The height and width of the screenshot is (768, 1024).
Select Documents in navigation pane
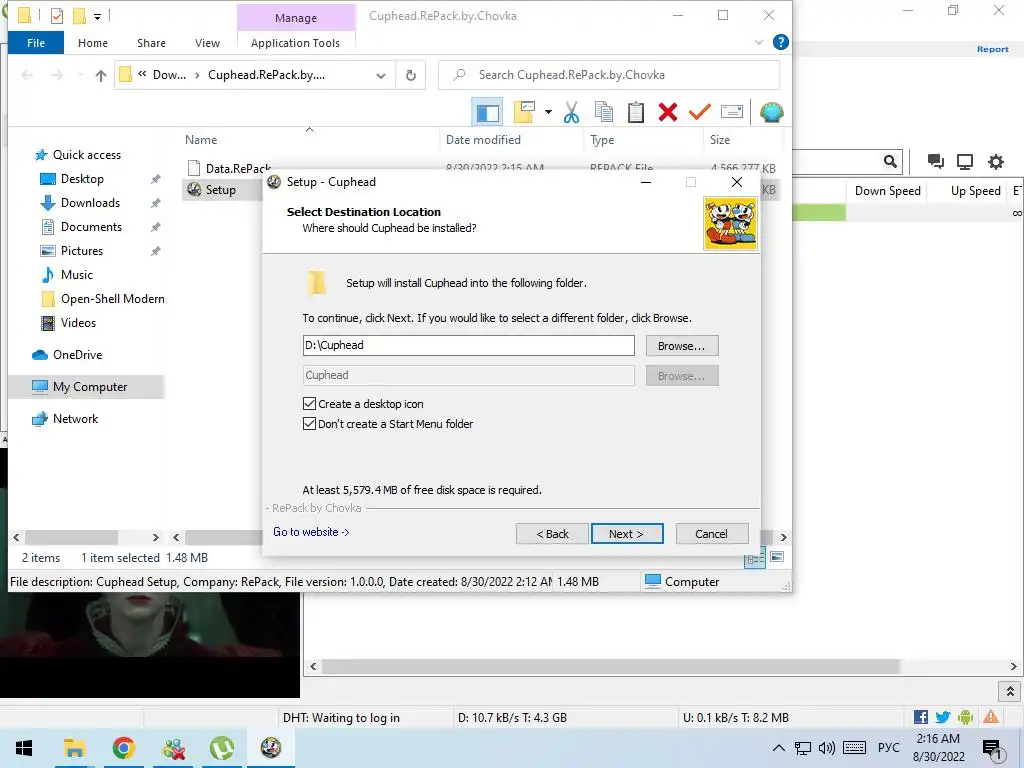coord(91,227)
